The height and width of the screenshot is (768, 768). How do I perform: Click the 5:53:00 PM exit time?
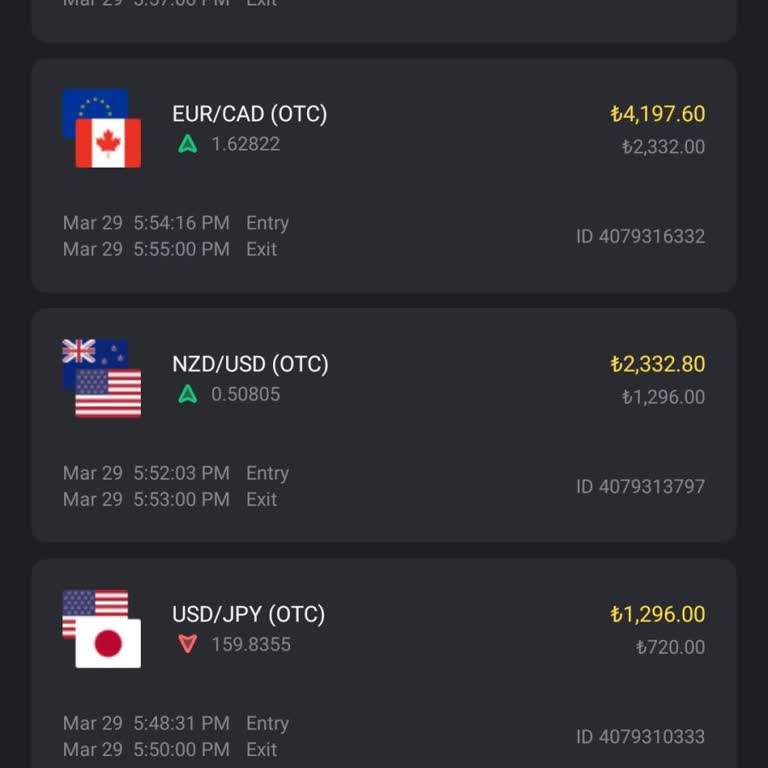click(x=181, y=499)
